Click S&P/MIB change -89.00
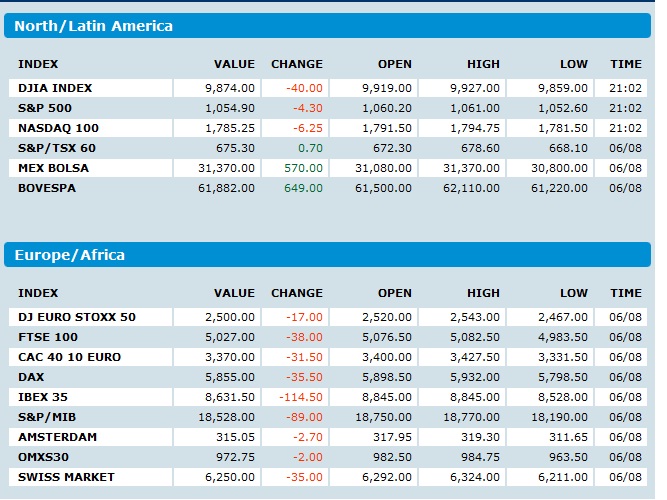The image size is (667, 500). pos(304,417)
